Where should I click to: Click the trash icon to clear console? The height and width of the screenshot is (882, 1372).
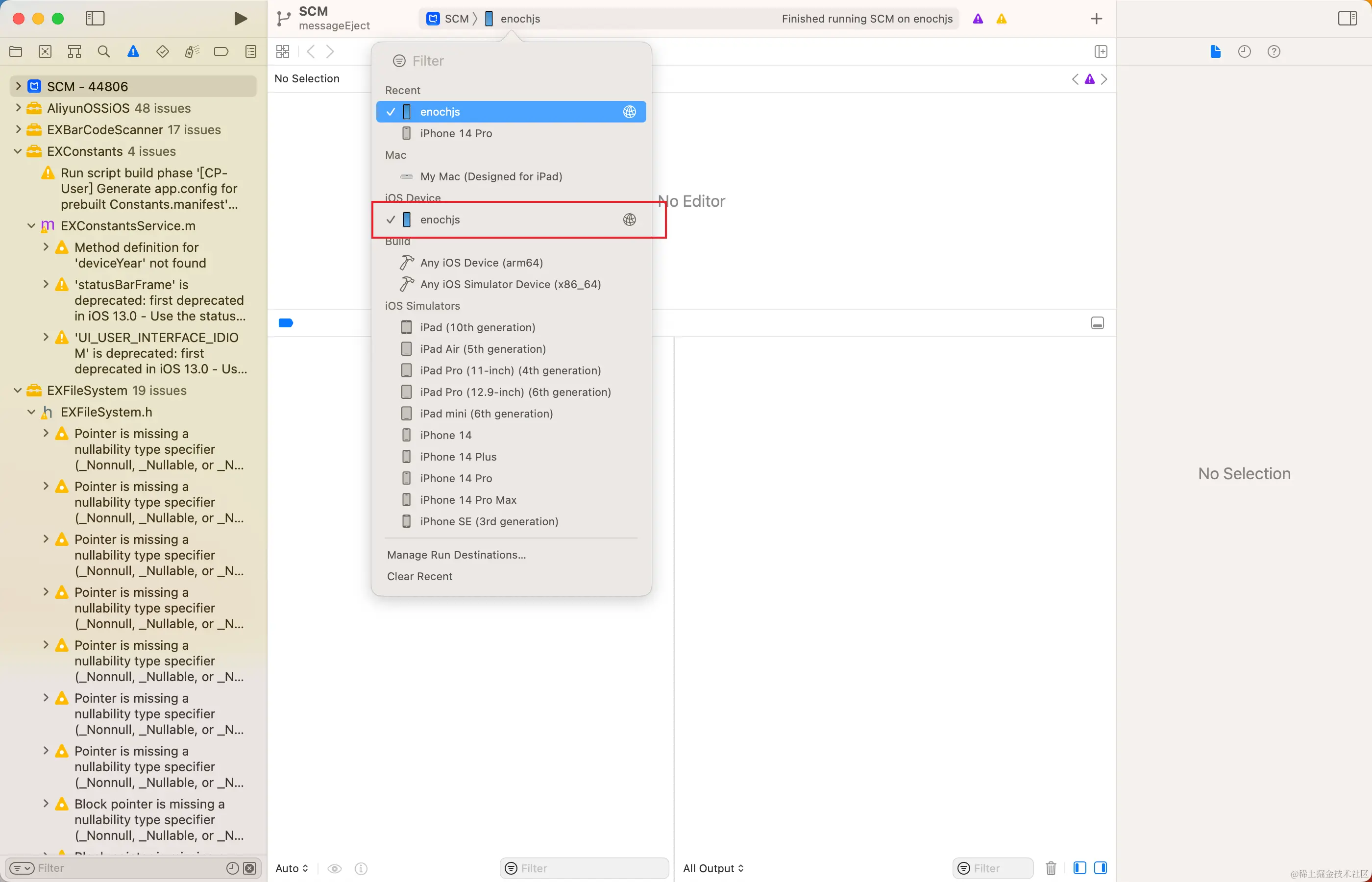coord(1051,868)
